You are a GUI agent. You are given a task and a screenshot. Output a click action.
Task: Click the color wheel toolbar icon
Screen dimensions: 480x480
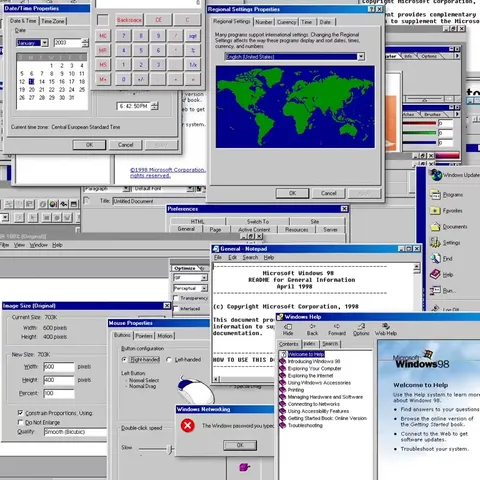[53, 204]
